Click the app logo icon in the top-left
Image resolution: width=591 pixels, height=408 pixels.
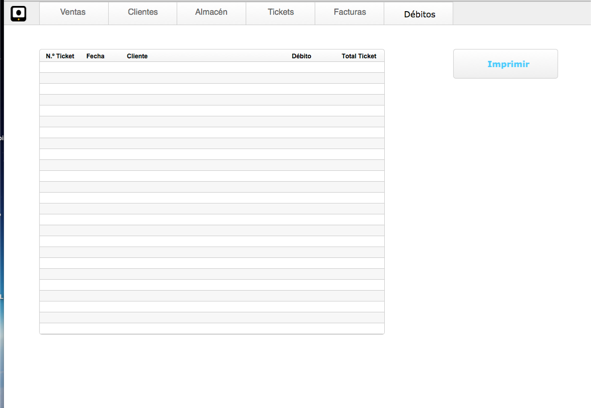click(18, 14)
